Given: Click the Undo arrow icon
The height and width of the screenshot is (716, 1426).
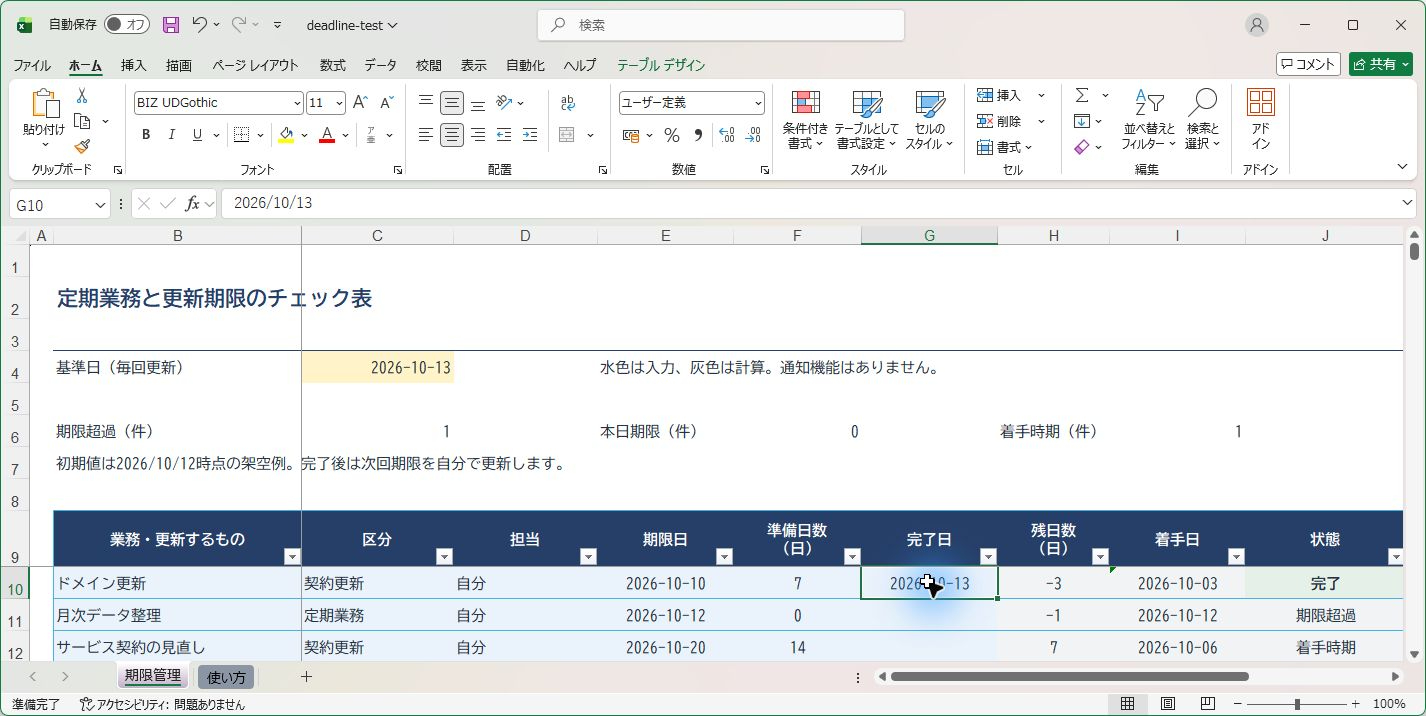Looking at the screenshot, I should click(200, 25).
